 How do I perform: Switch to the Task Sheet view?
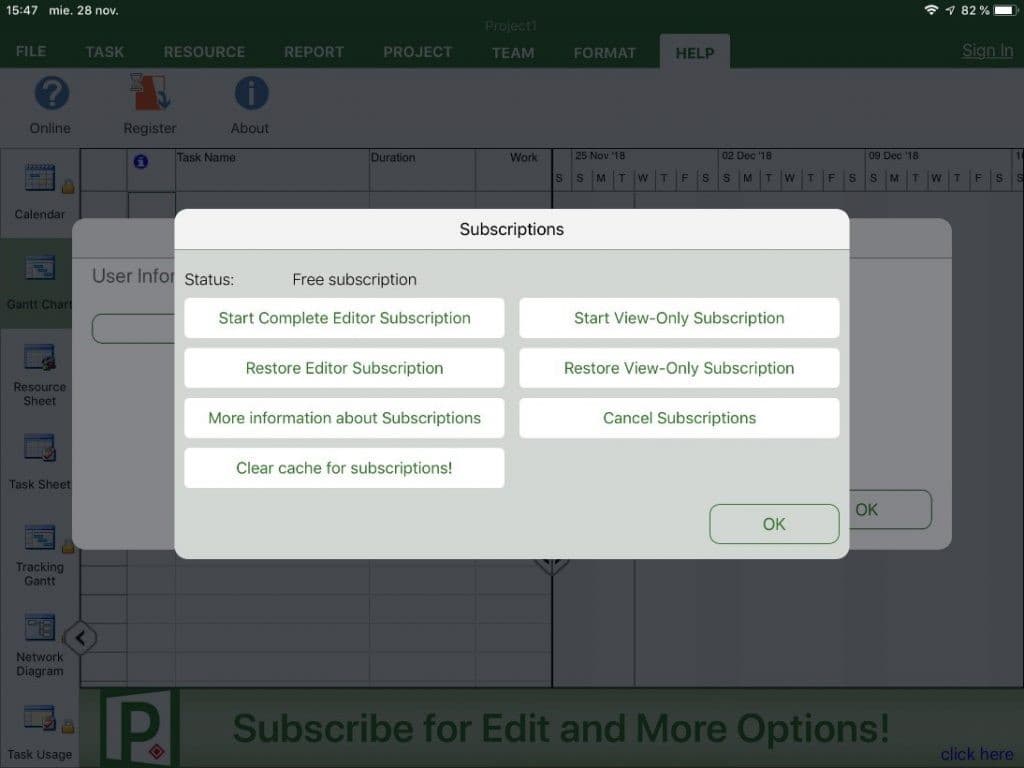tap(40, 460)
